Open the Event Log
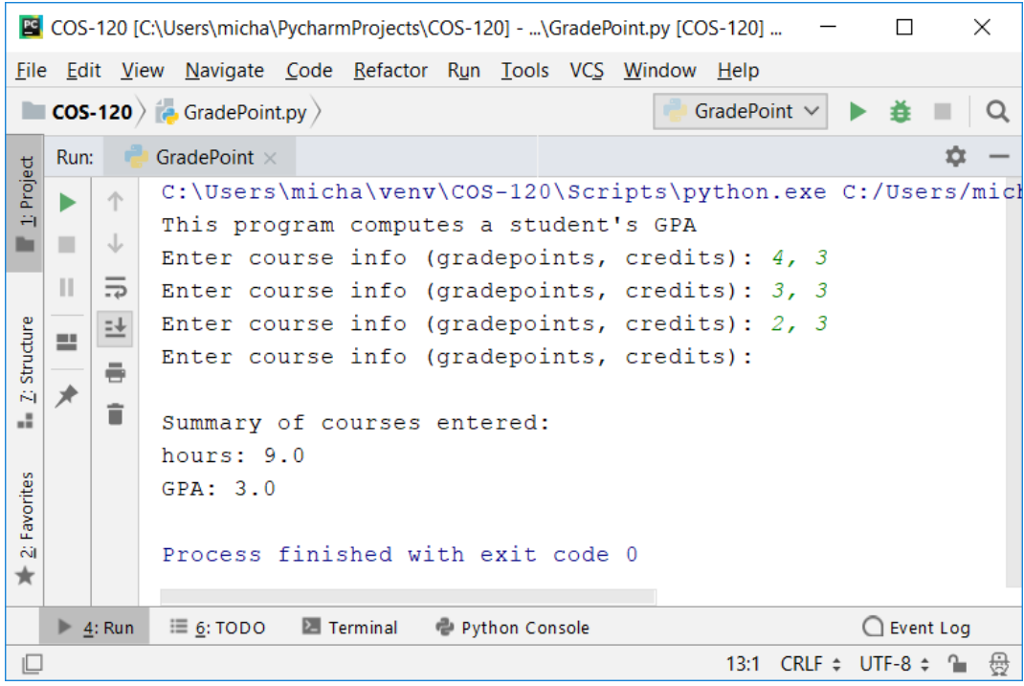The width and height of the screenshot is (1024, 686). [916, 627]
